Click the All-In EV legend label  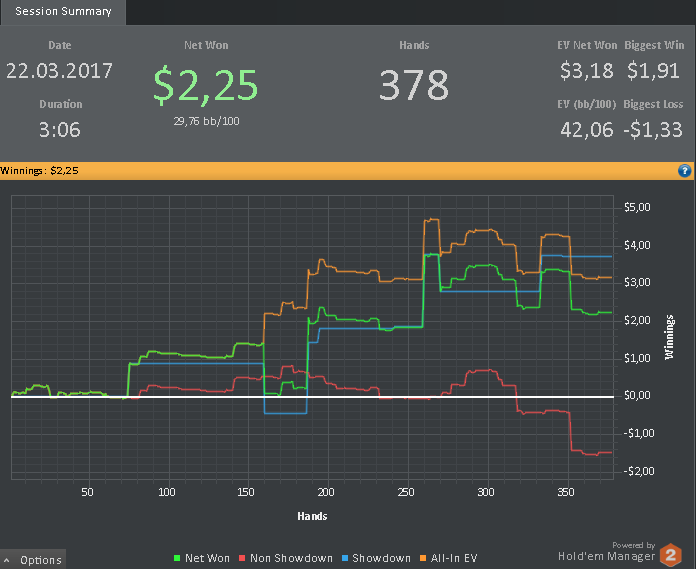pyautogui.click(x=454, y=558)
